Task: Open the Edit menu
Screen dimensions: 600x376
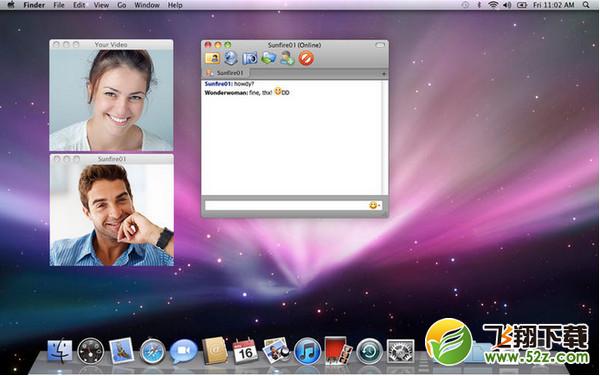Action: point(79,5)
